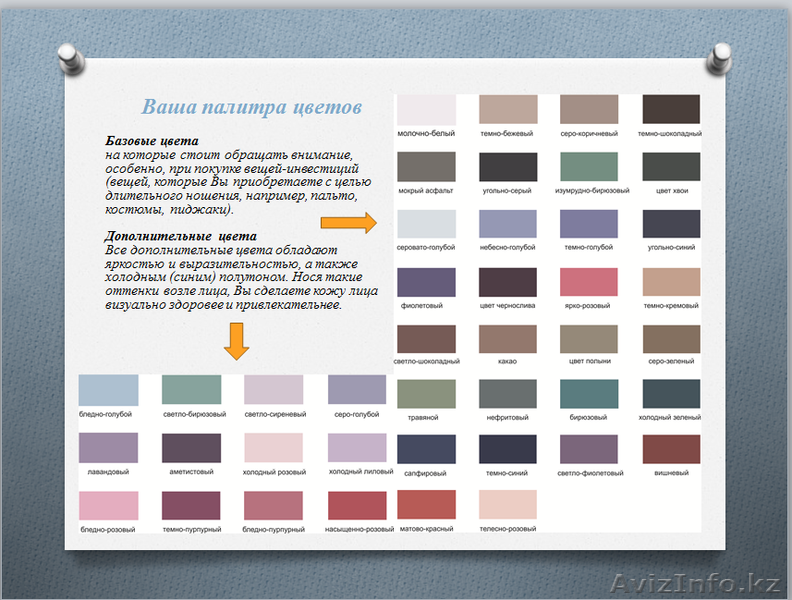
Task: Pick the ярко-розовый swatch
Action: [589, 282]
